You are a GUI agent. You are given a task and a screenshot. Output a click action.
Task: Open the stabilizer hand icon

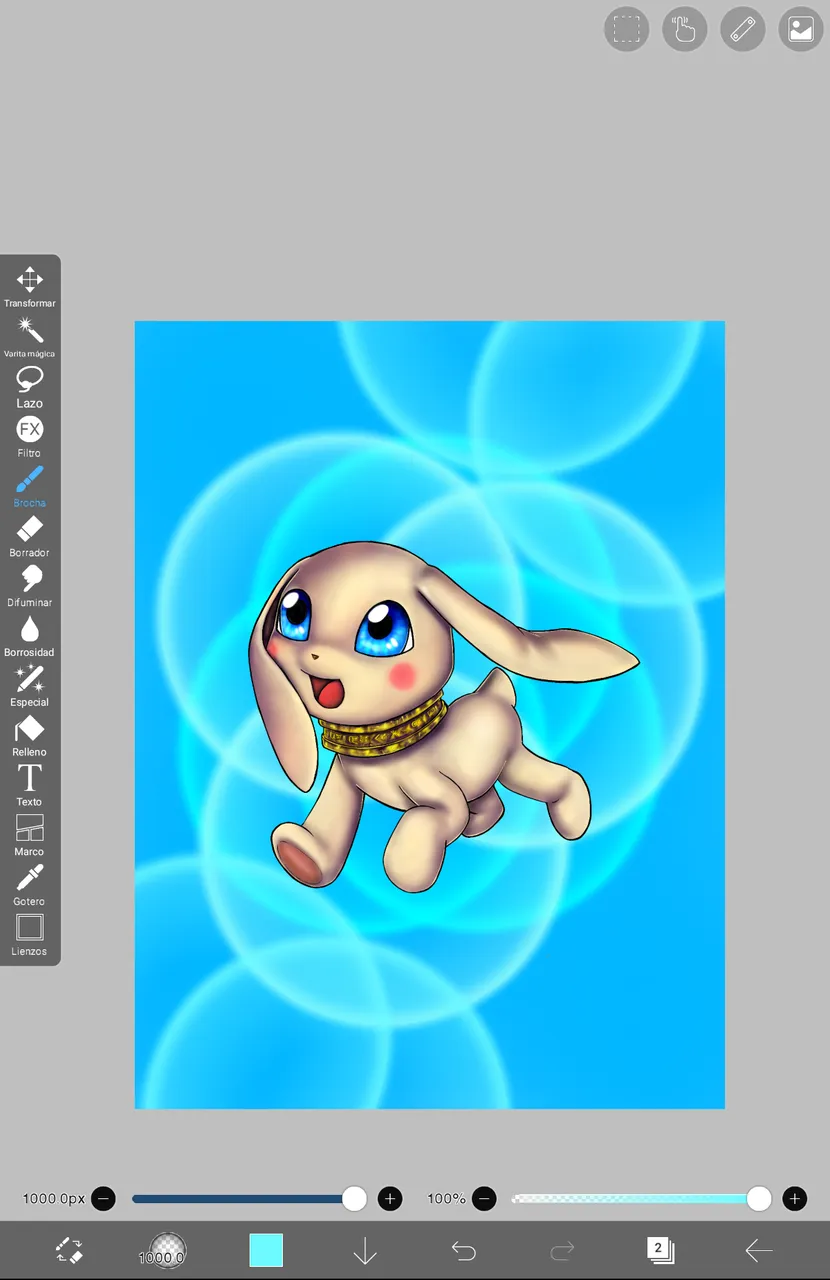pos(685,29)
